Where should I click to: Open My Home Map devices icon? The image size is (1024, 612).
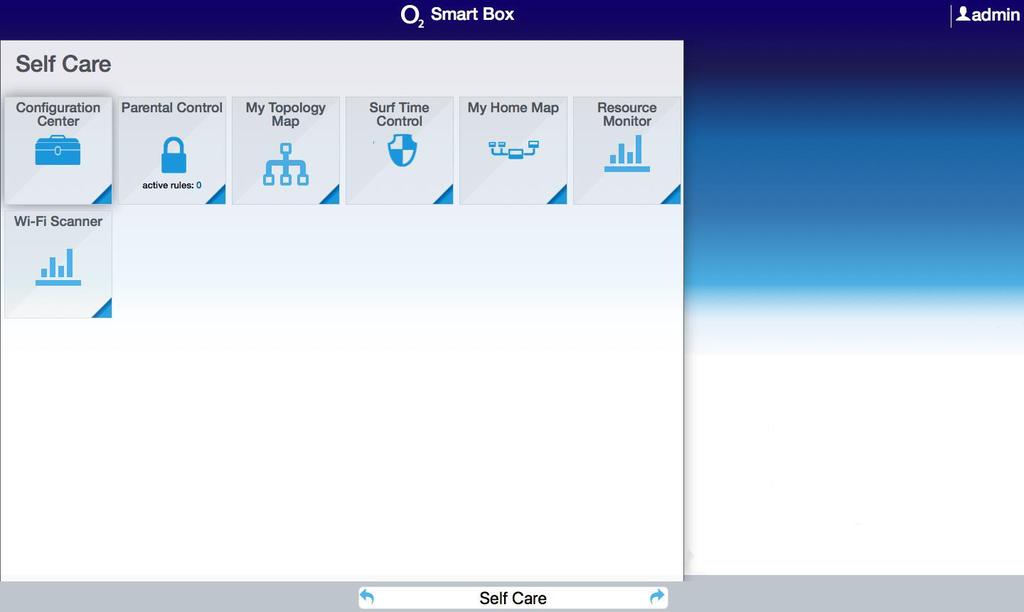click(513, 150)
